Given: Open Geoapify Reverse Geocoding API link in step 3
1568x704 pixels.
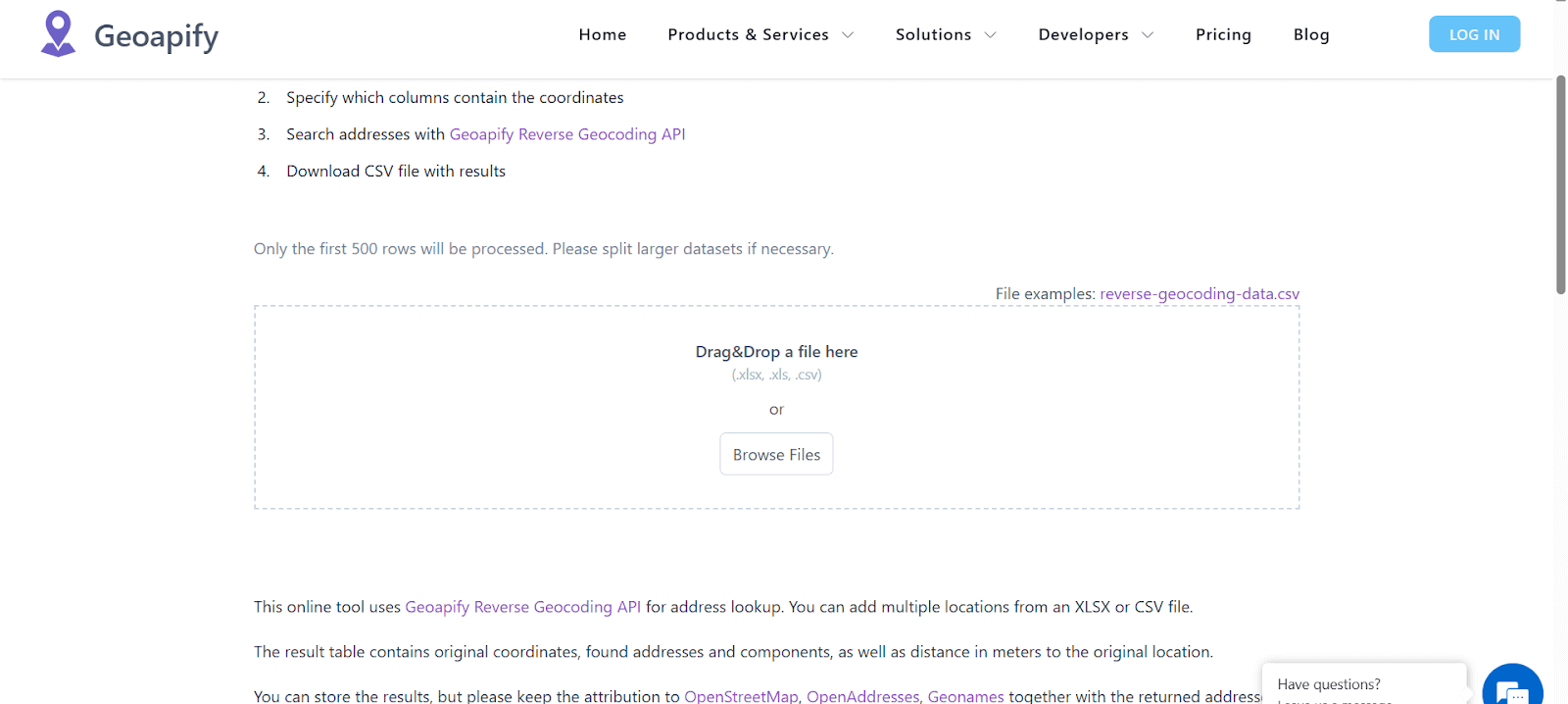Looking at the screenshot, I should point(566,134).
